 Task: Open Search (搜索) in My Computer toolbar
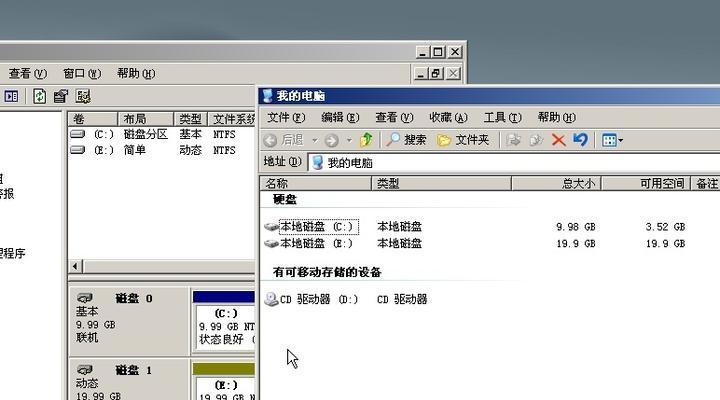tap(406, 140)
